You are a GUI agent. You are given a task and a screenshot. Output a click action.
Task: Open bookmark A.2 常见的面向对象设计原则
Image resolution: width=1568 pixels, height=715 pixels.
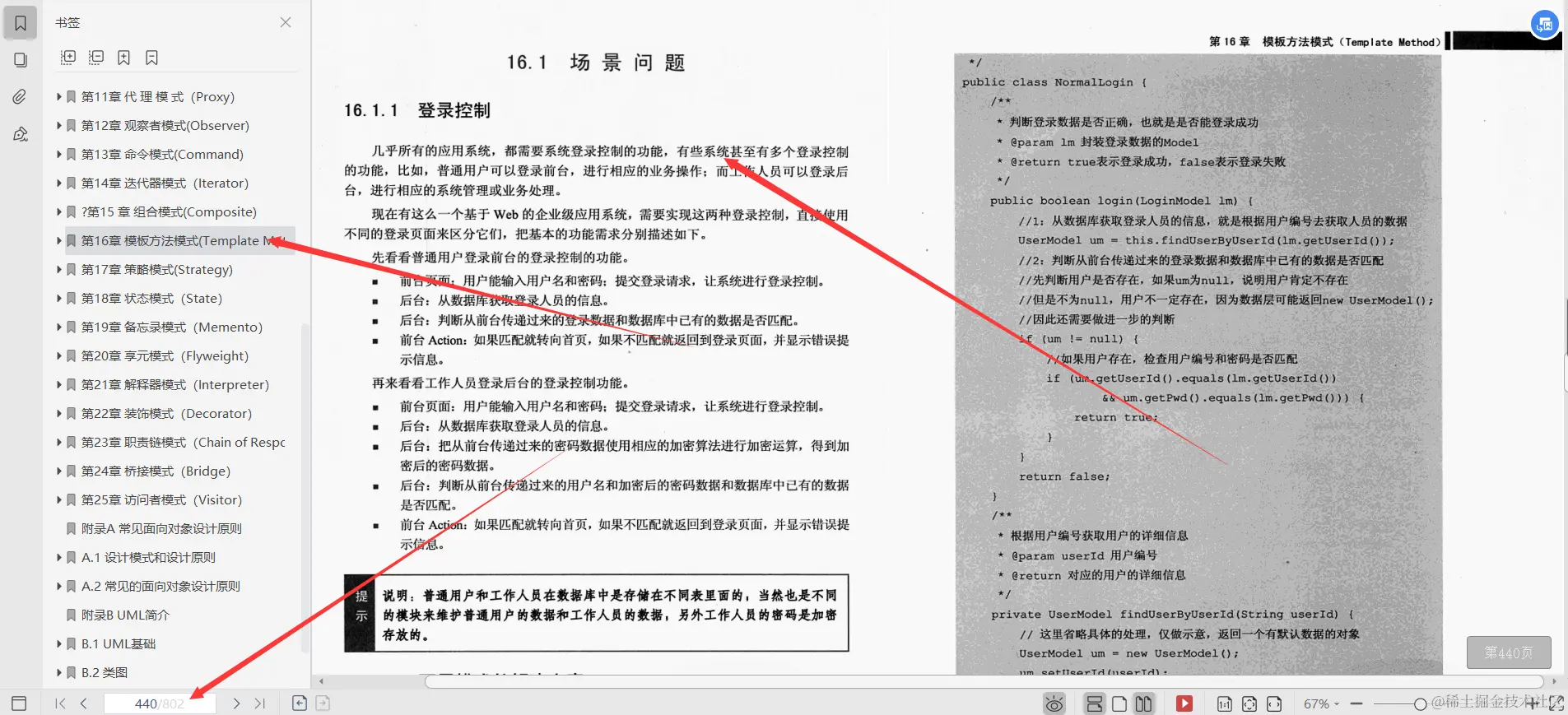coord(161,586)
